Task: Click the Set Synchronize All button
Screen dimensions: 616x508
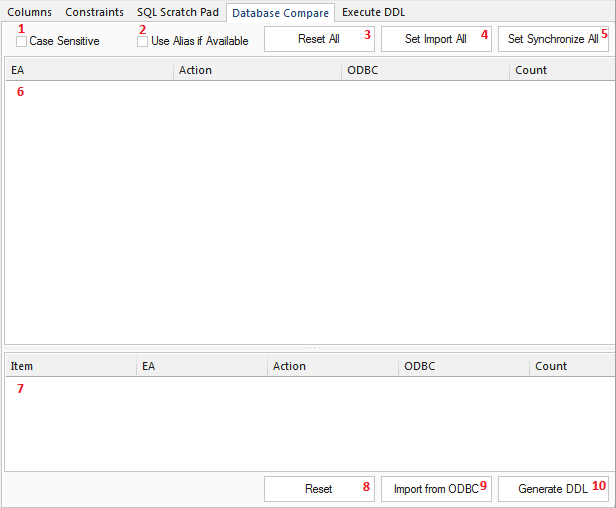Action: (x=553, y=39)
